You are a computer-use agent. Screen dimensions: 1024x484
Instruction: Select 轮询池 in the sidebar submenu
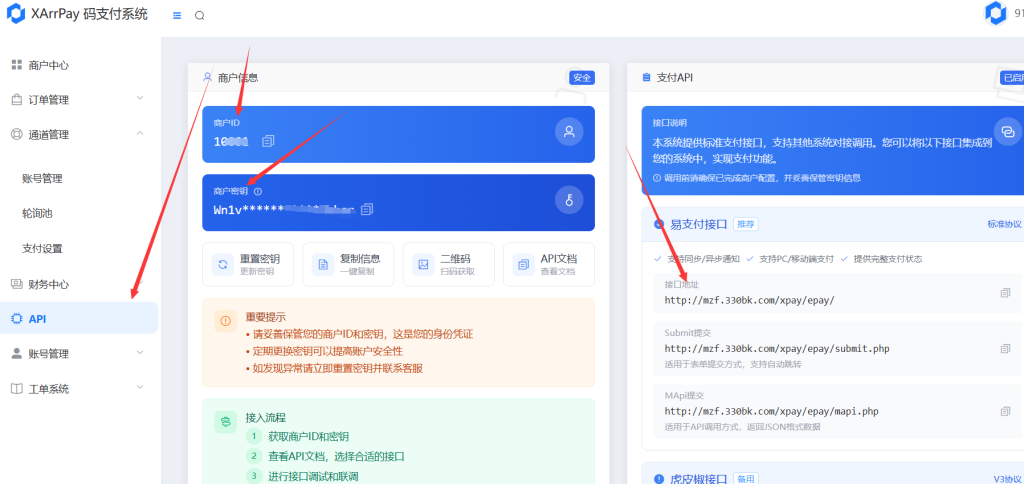[x=36, y=213]
